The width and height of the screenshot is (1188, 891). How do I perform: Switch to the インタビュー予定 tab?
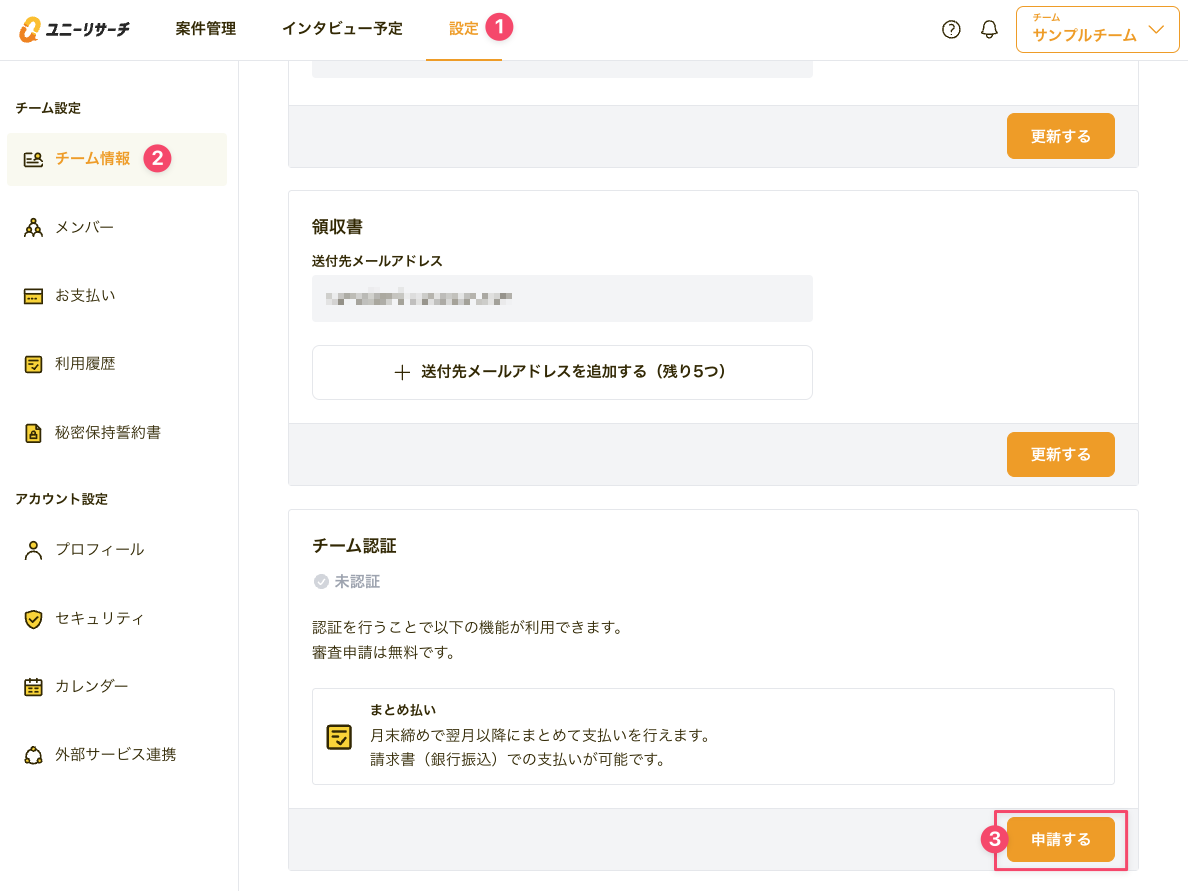point(342,29)
